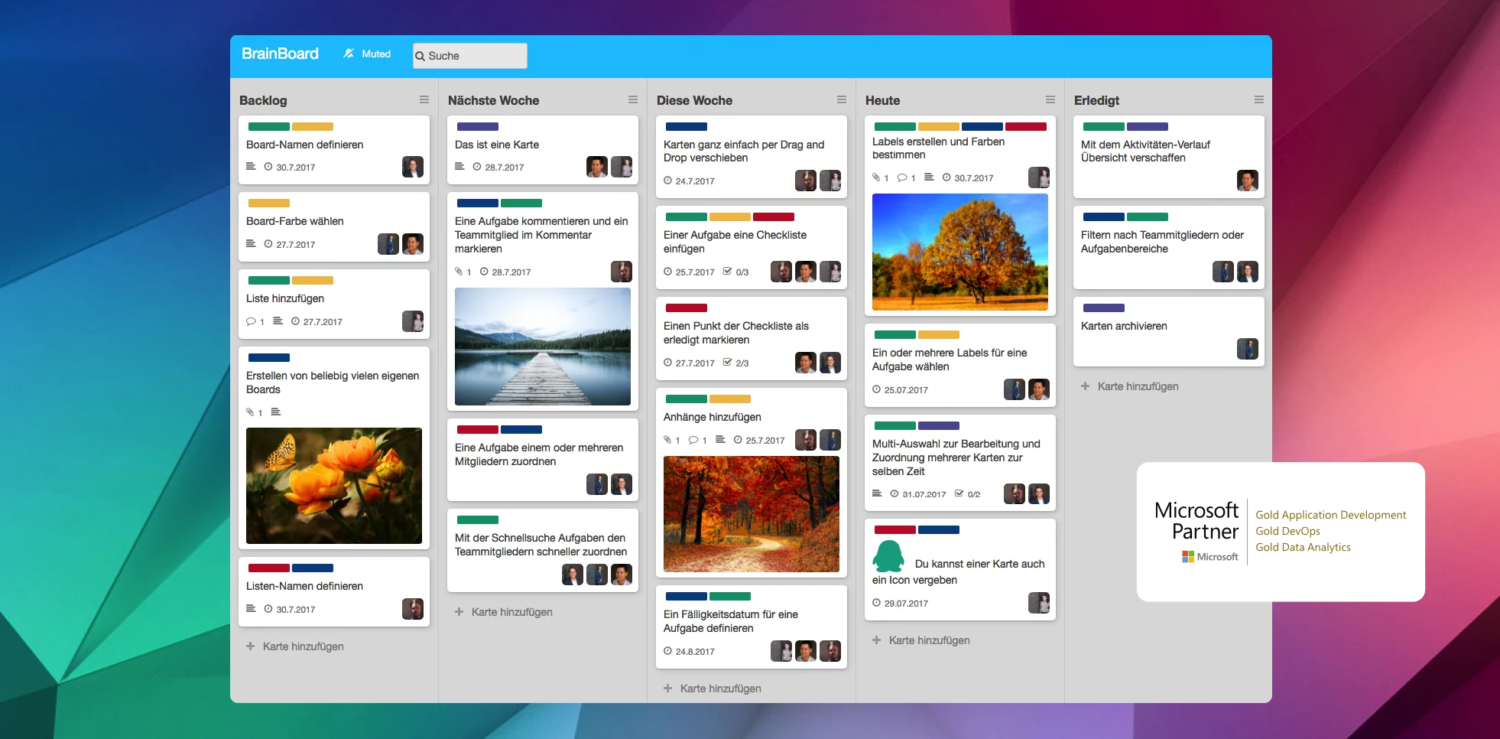The width and height of the screenshot is (1500, 739).
Task: Click checklist 0/3 icon on 'Checkliste einfügen' card
Action: [x=727, y=272]
